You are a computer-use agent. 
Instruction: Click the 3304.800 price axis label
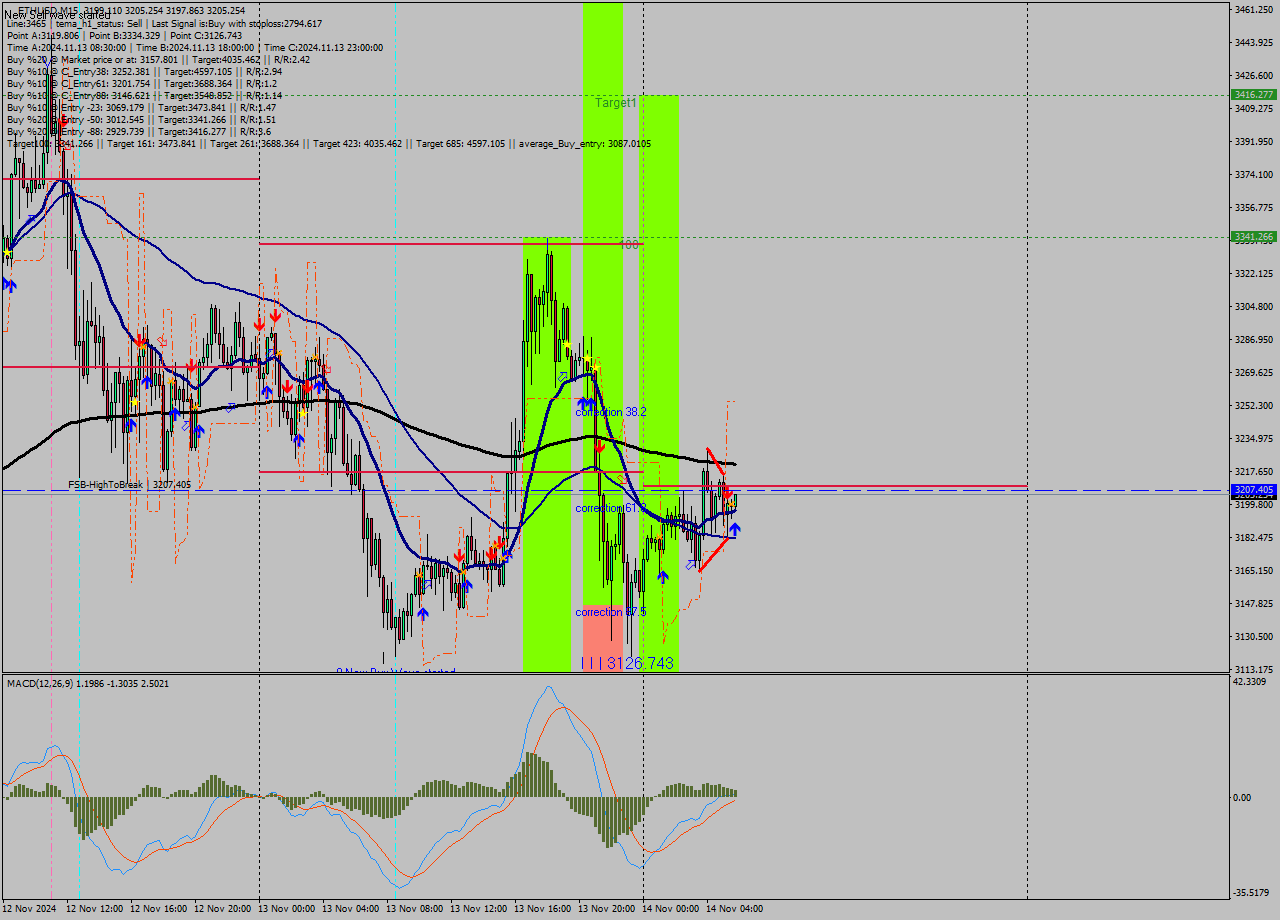click(x=1253, y=306)
